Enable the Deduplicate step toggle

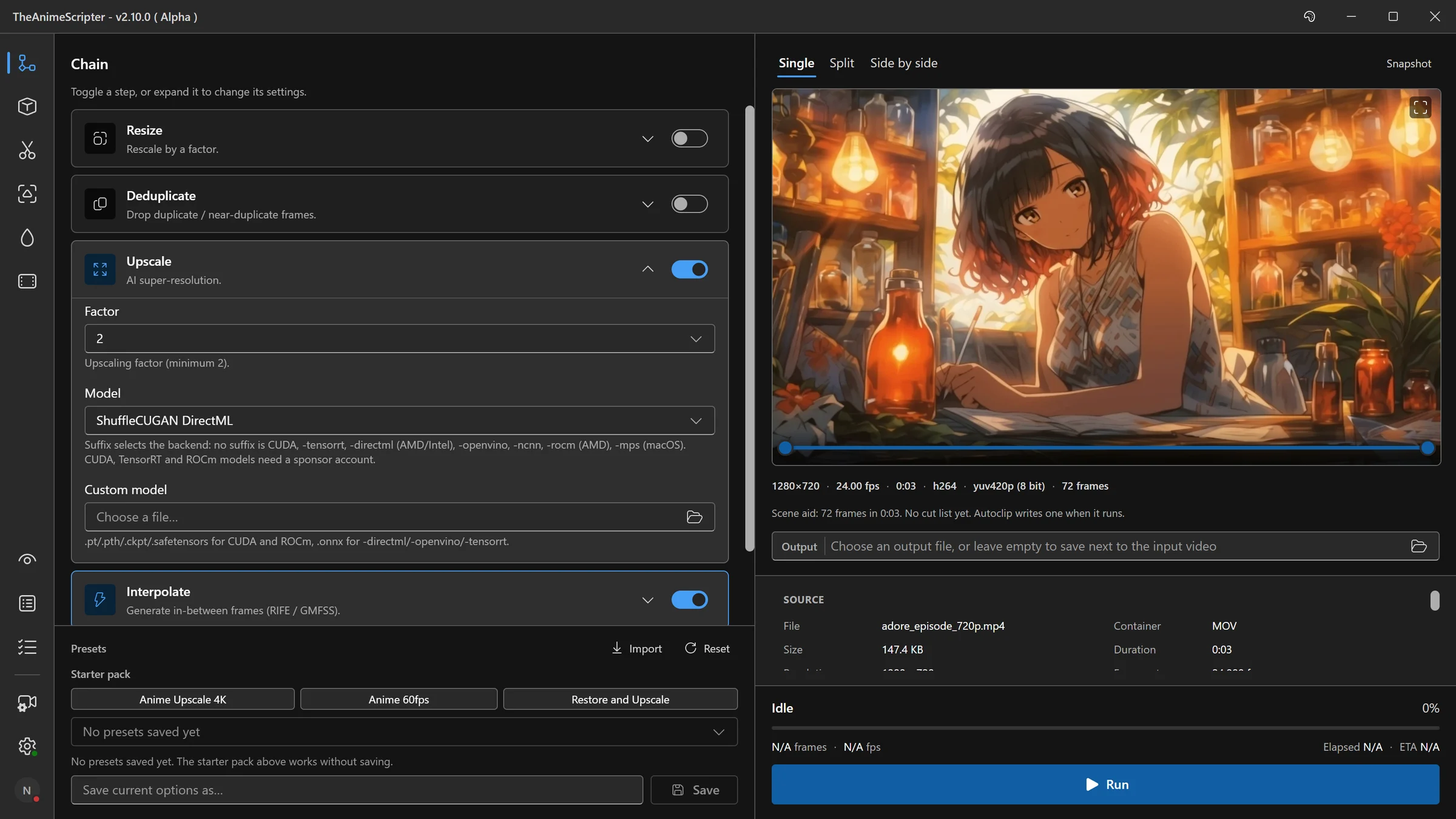689,204
